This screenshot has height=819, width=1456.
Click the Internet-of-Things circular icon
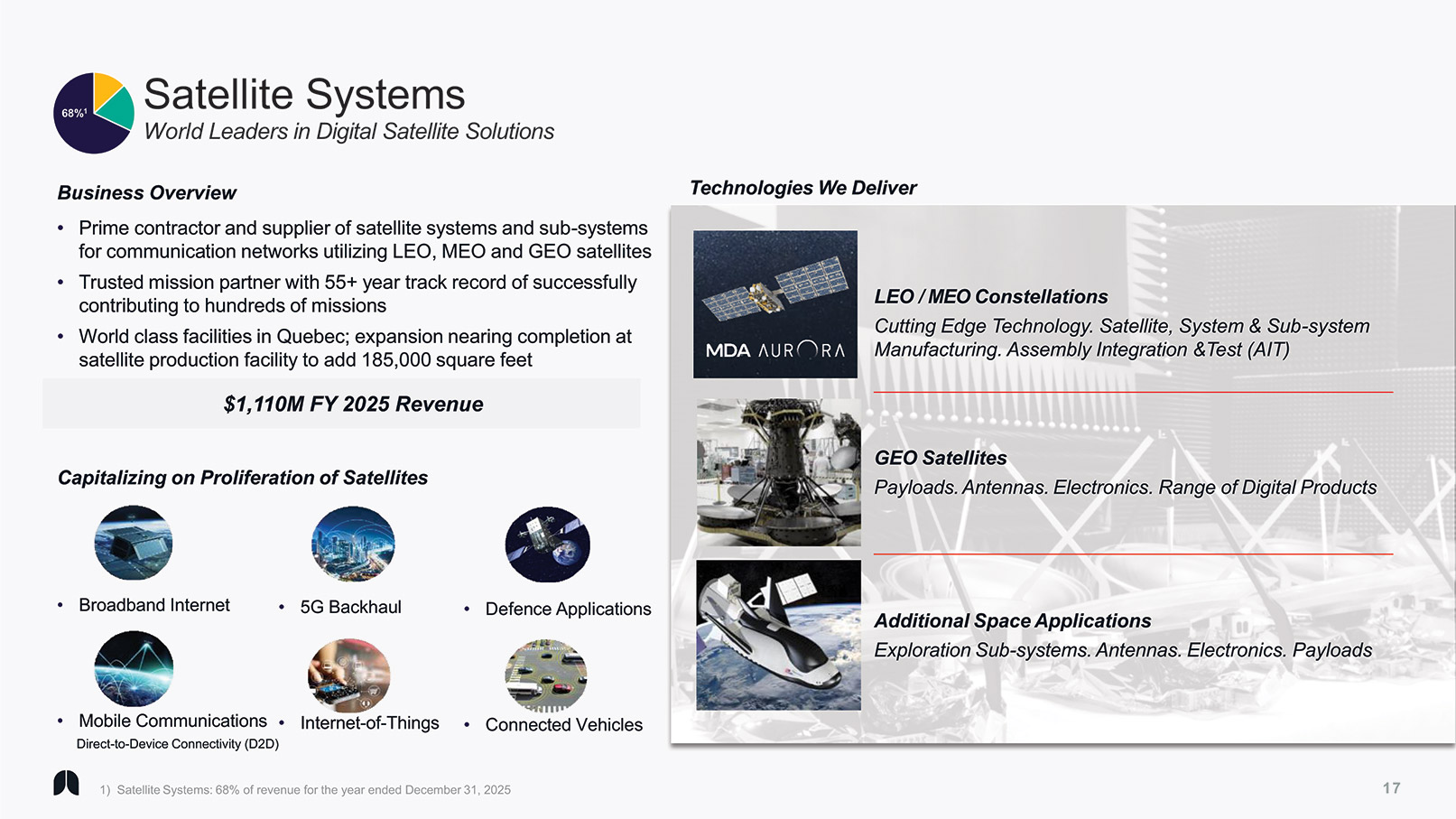coord(349,675)
